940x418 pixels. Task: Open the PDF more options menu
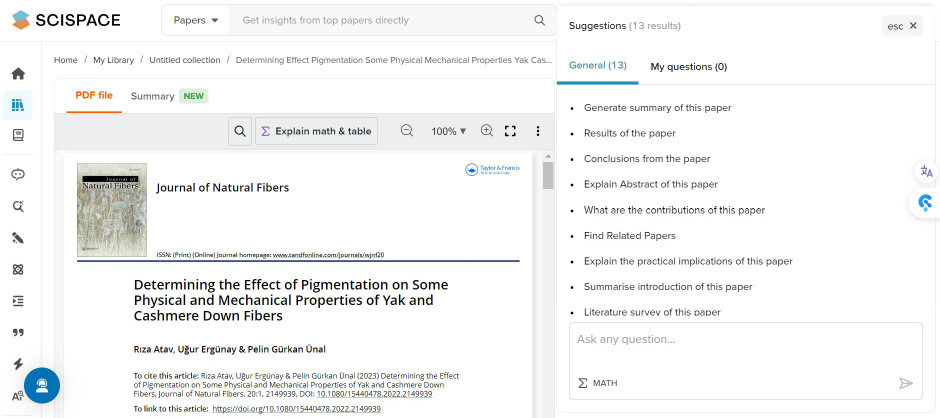[538, 131]
